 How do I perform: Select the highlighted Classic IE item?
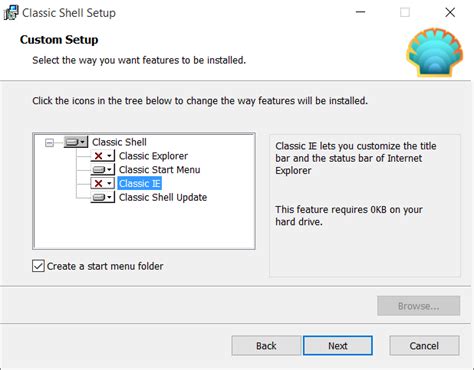140,183
